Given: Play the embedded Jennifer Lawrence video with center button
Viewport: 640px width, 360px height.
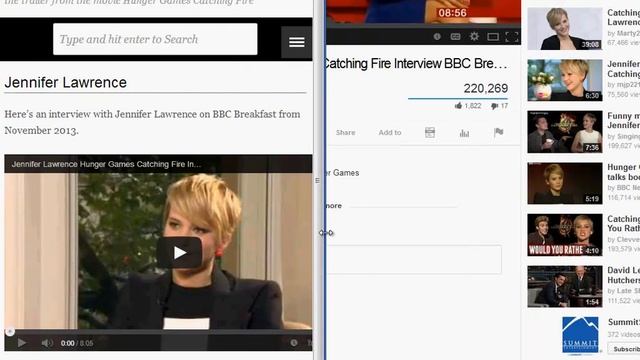Looking at the screenshot, I should tap(179, 253).
